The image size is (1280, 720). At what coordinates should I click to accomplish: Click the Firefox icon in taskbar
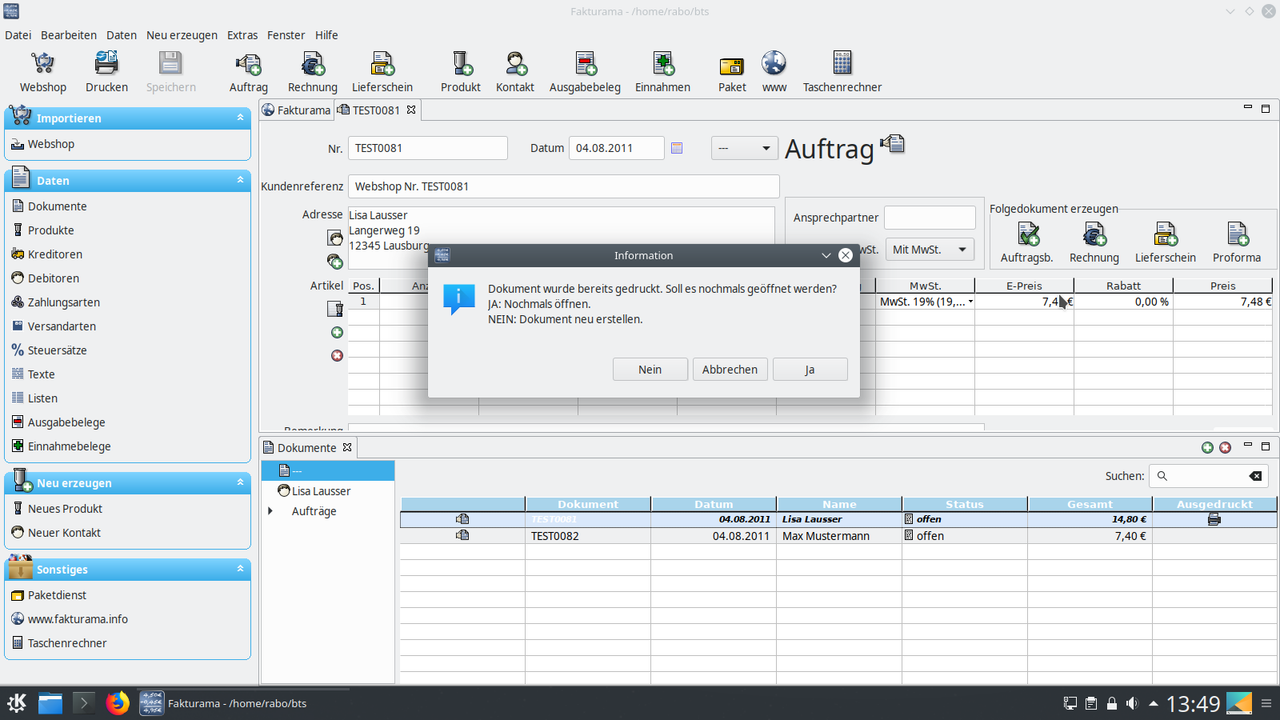click(118, 703)
